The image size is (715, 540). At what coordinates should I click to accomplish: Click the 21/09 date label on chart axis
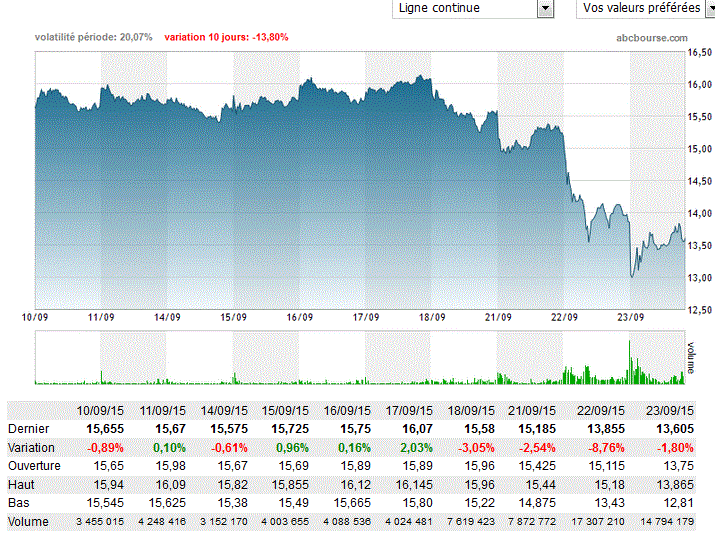pos(498,317)
